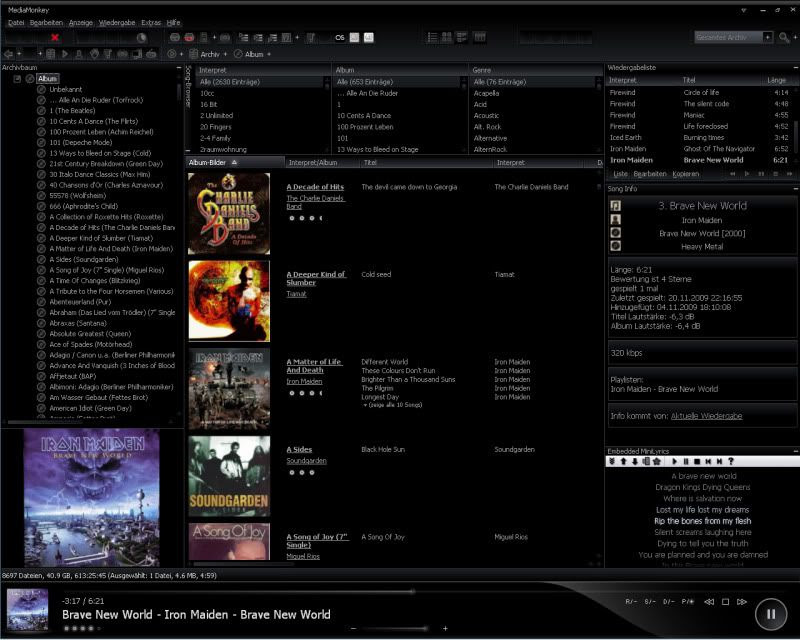Click the artist icon in Song Info

pos(615,219)
